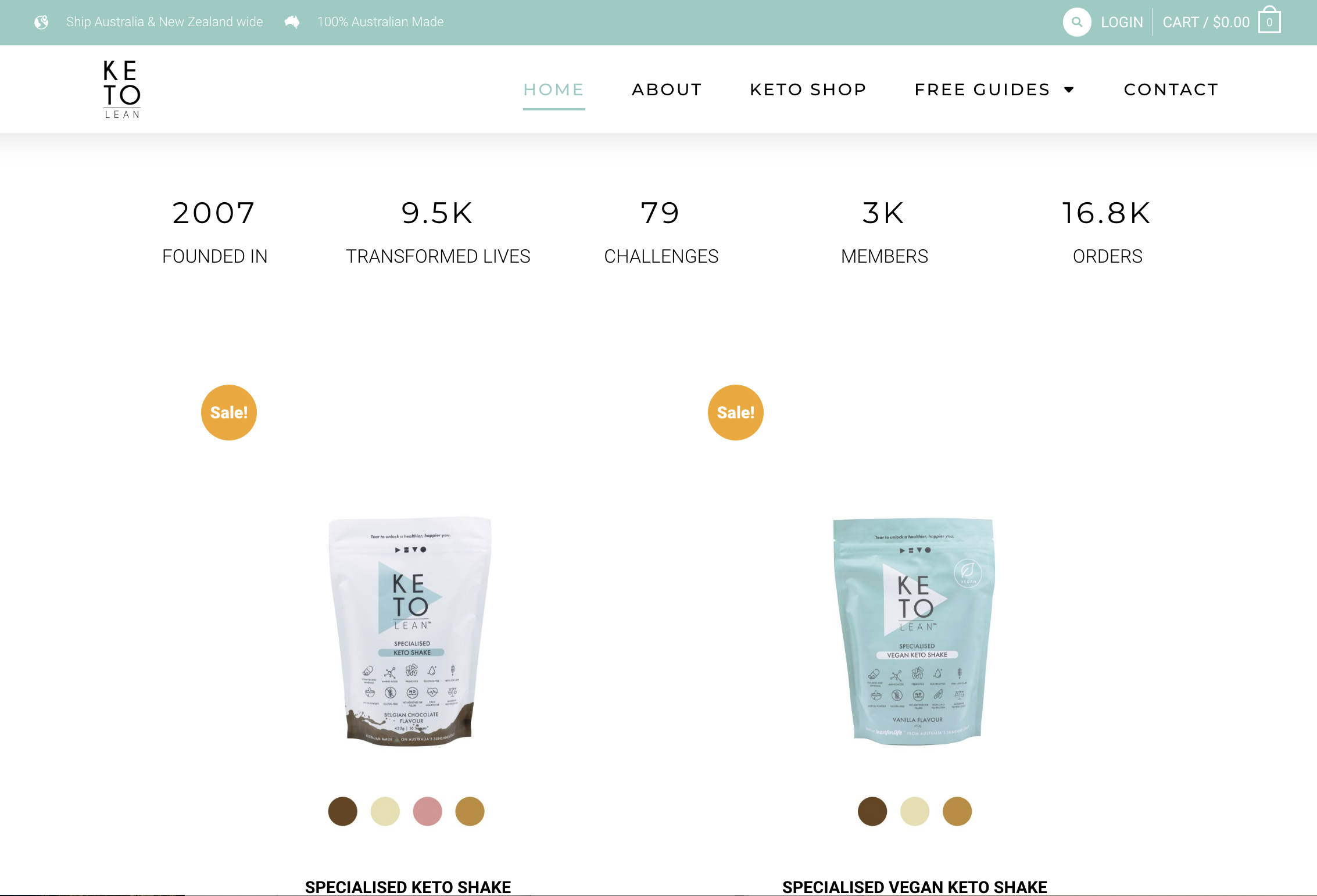Click Sale badge on Vegan Keto Shake
Viewport: 1317px width, 896px height.
click(x=736, y=413)
